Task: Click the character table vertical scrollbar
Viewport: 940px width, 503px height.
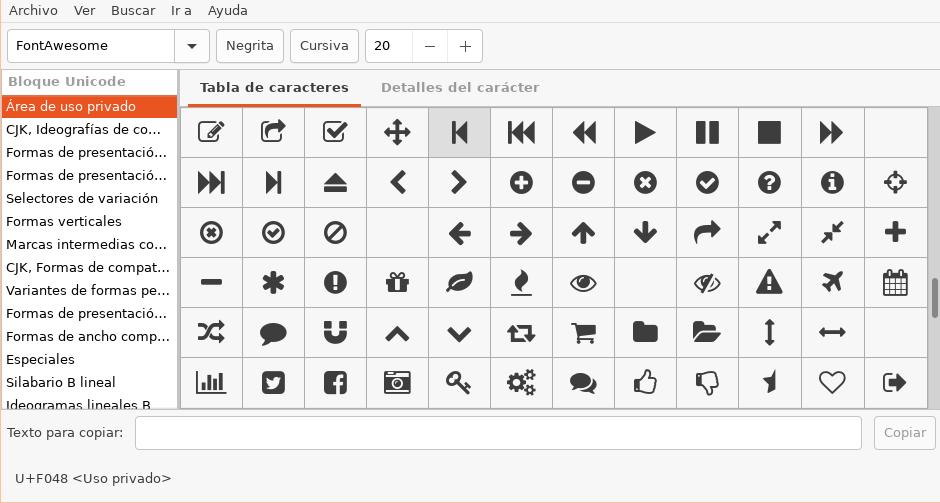Action: [935, 298]
